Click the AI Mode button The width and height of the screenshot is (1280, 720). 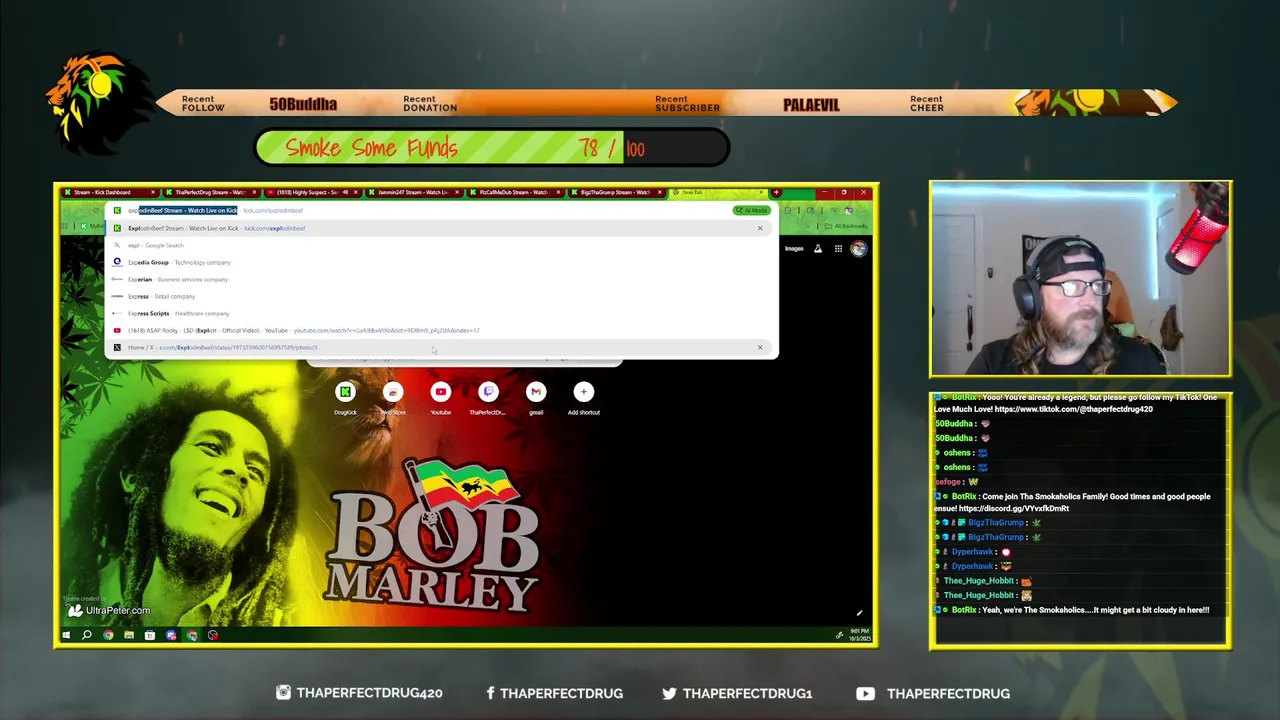point(751,210)
